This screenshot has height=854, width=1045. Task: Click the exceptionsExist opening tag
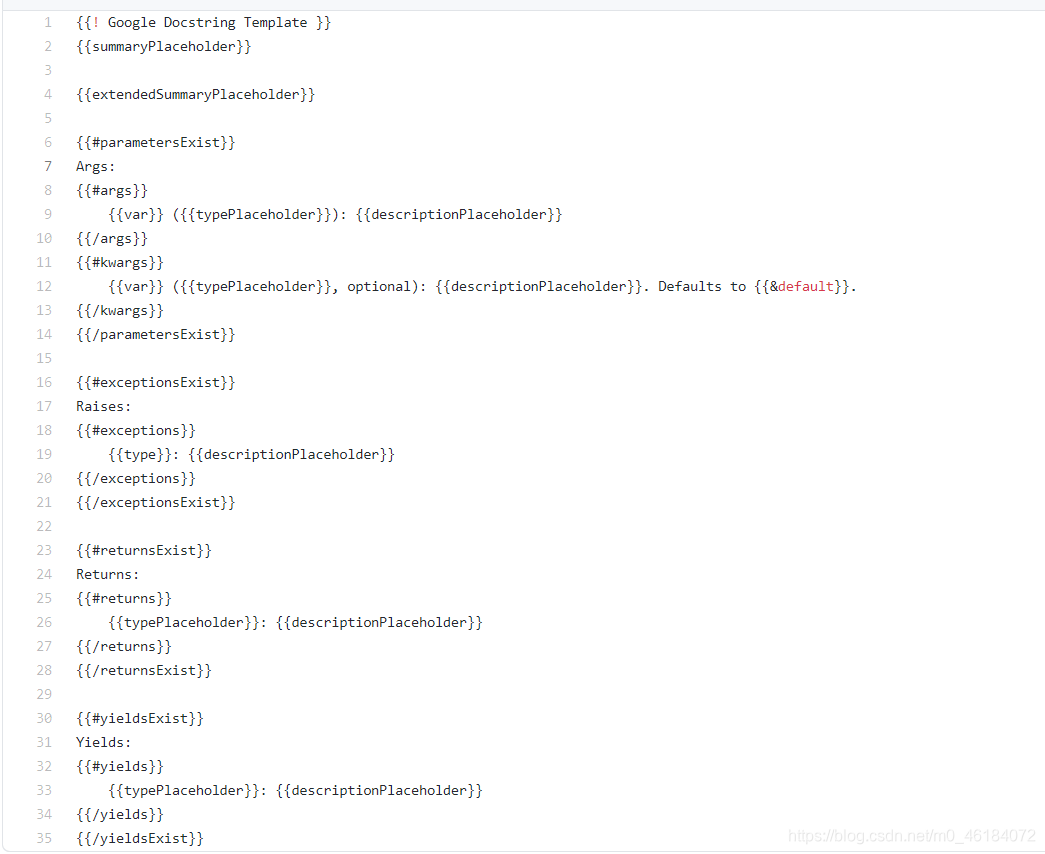(155, 382)
